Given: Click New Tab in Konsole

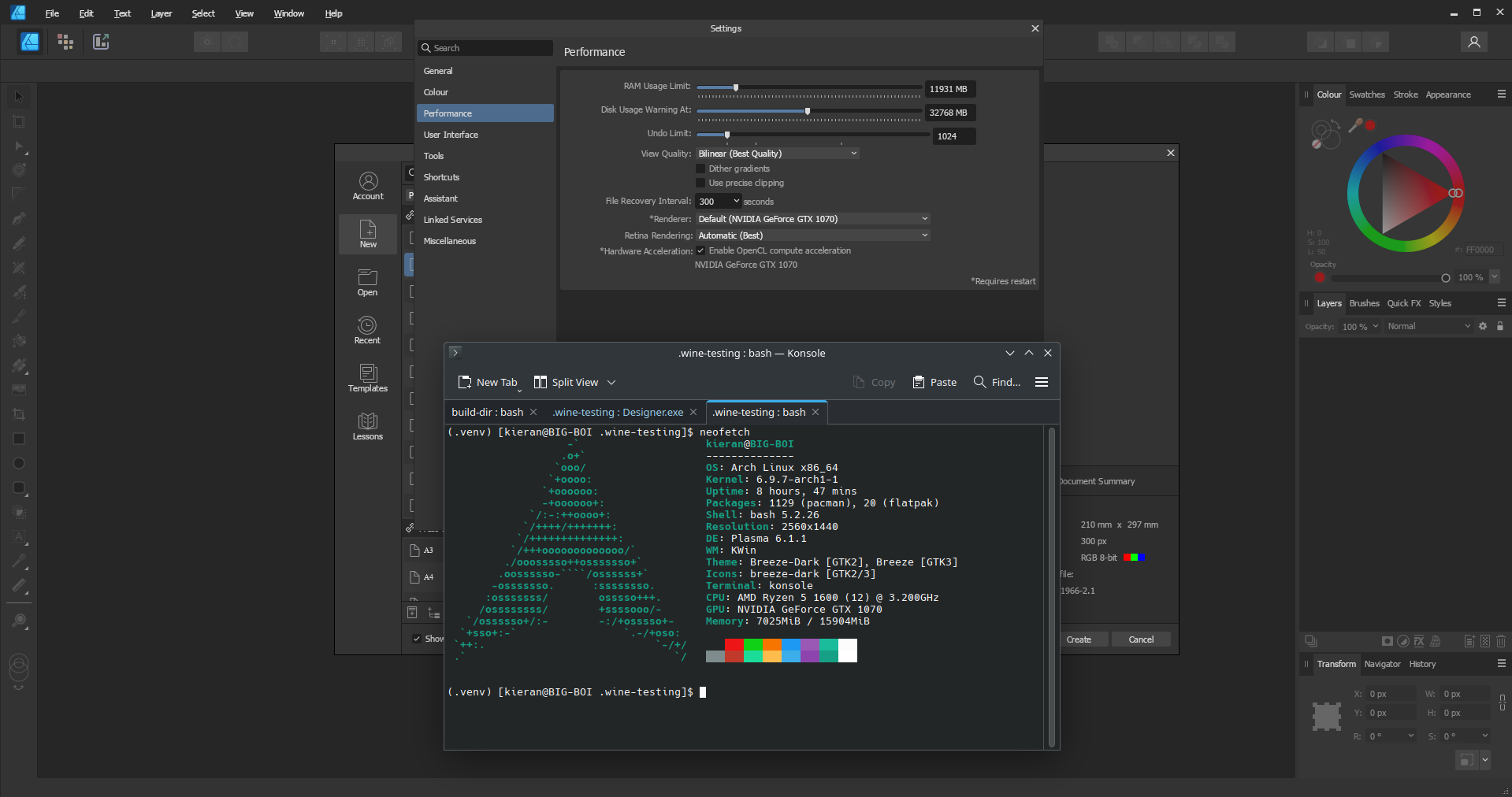Looking at the screenshot, I should [x=488, y=382].
